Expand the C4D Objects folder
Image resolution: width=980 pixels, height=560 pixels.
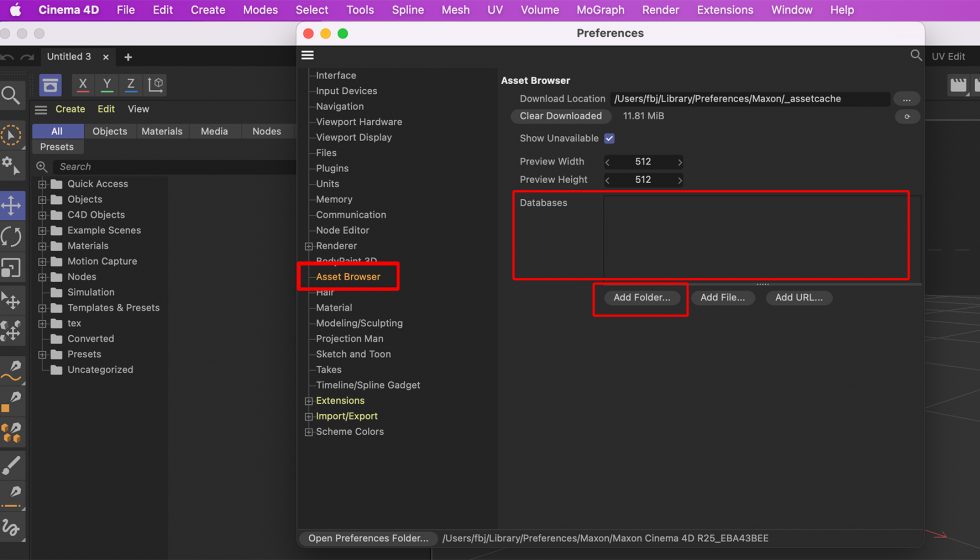click(x=42, y=215)
